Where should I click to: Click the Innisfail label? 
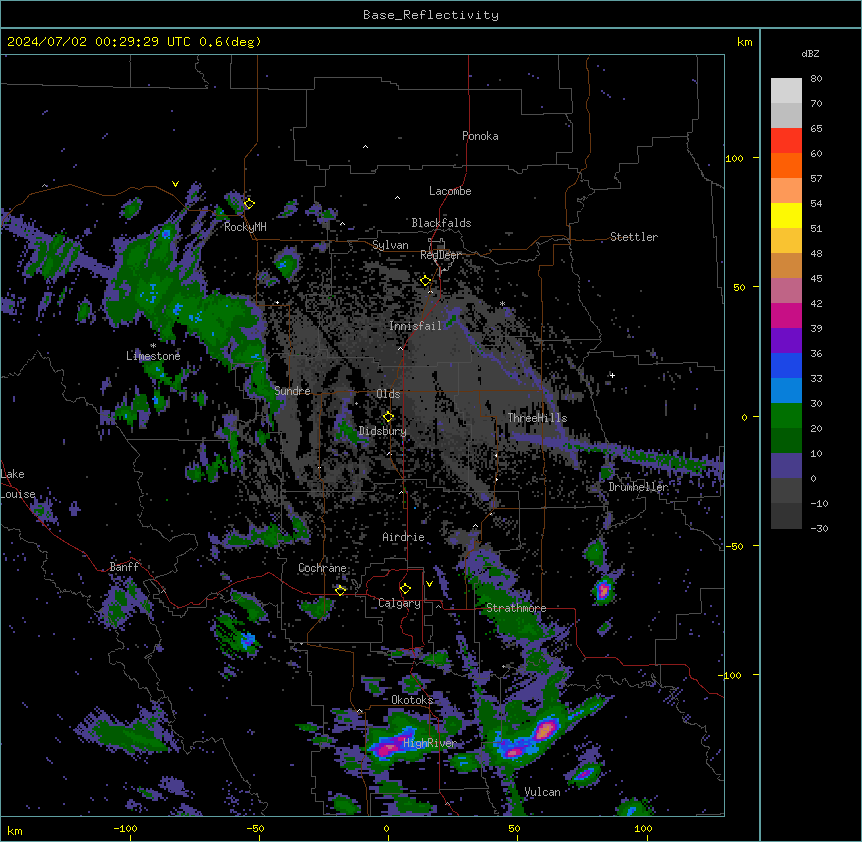pyautogui.click(x=415, y=326)
